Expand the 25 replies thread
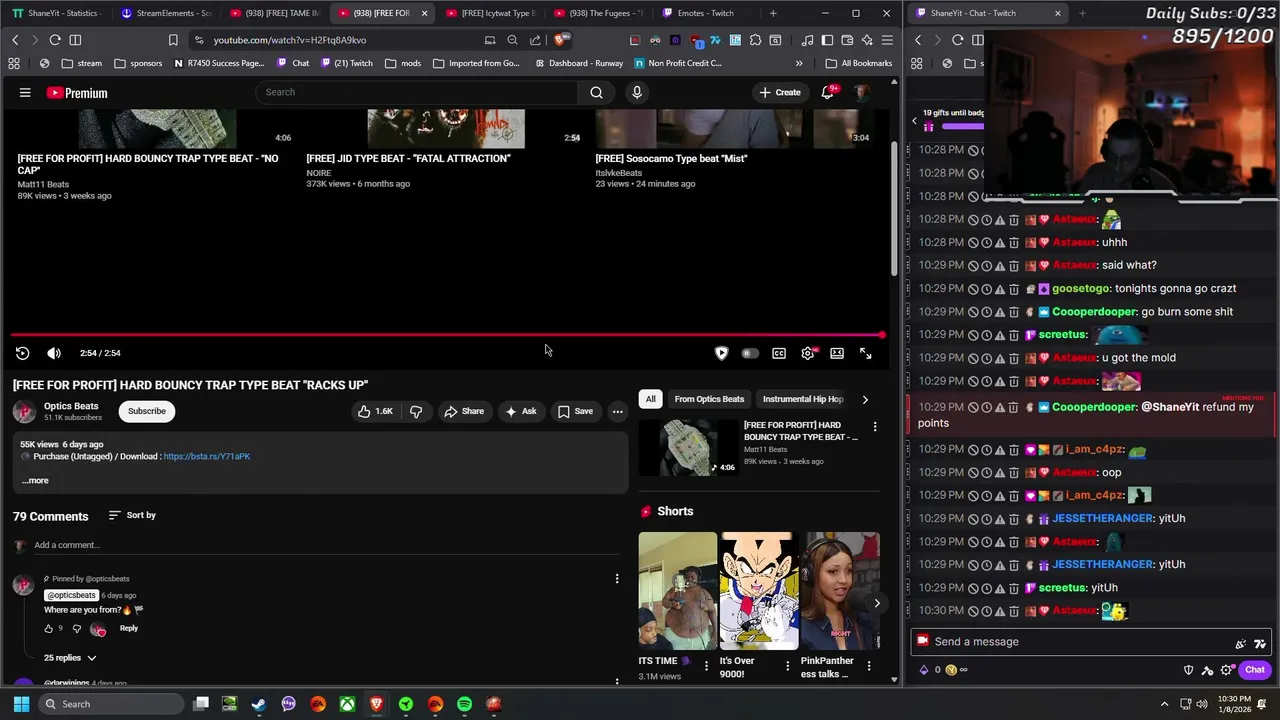 click(x=70, y=658)
